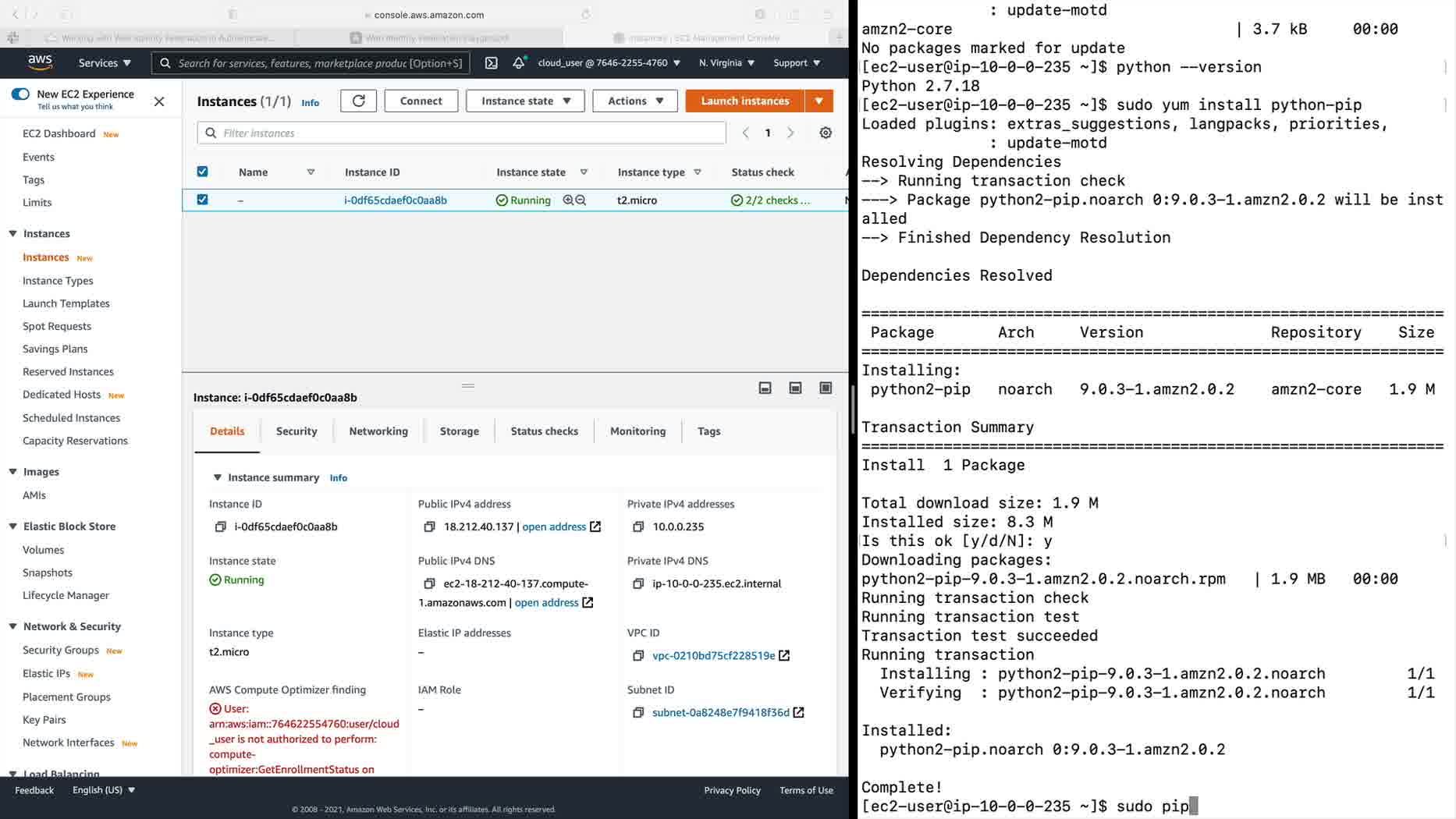Open Security Groups in sidebar
The height and width of the screenshot is (819, 1456).
[x=61, y=650]
